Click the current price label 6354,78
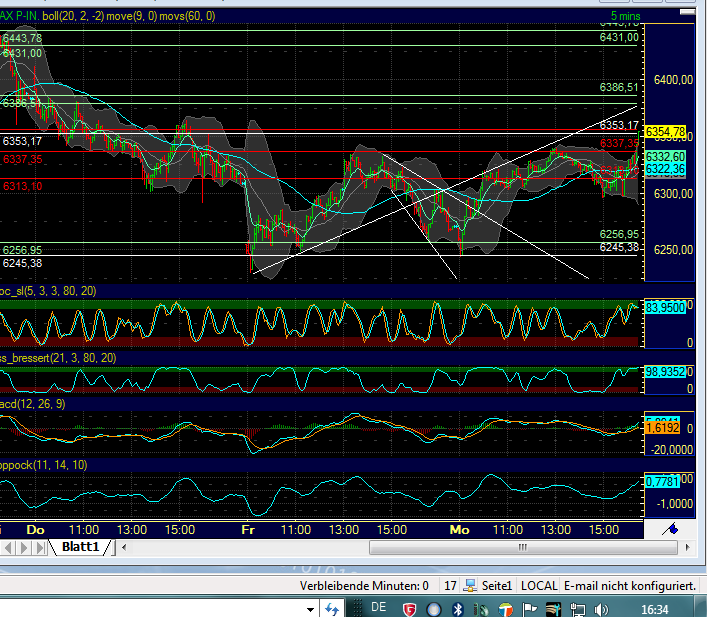Screen dimensions: 707x617 [666, 132]
